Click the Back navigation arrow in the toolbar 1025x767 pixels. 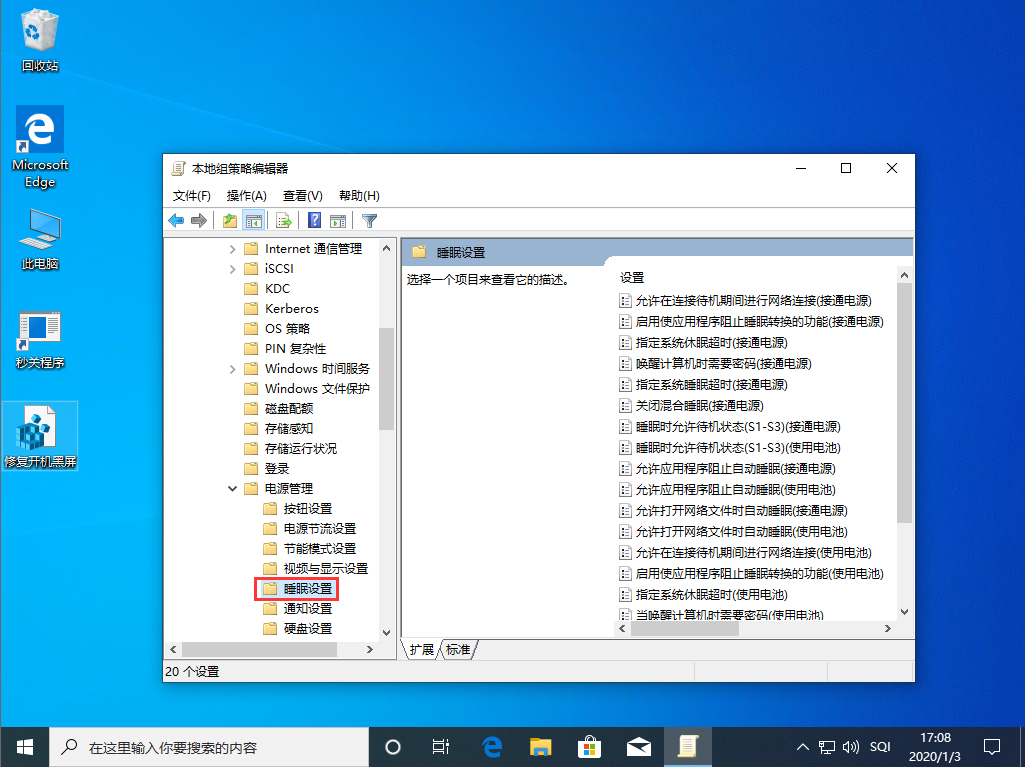176,220
